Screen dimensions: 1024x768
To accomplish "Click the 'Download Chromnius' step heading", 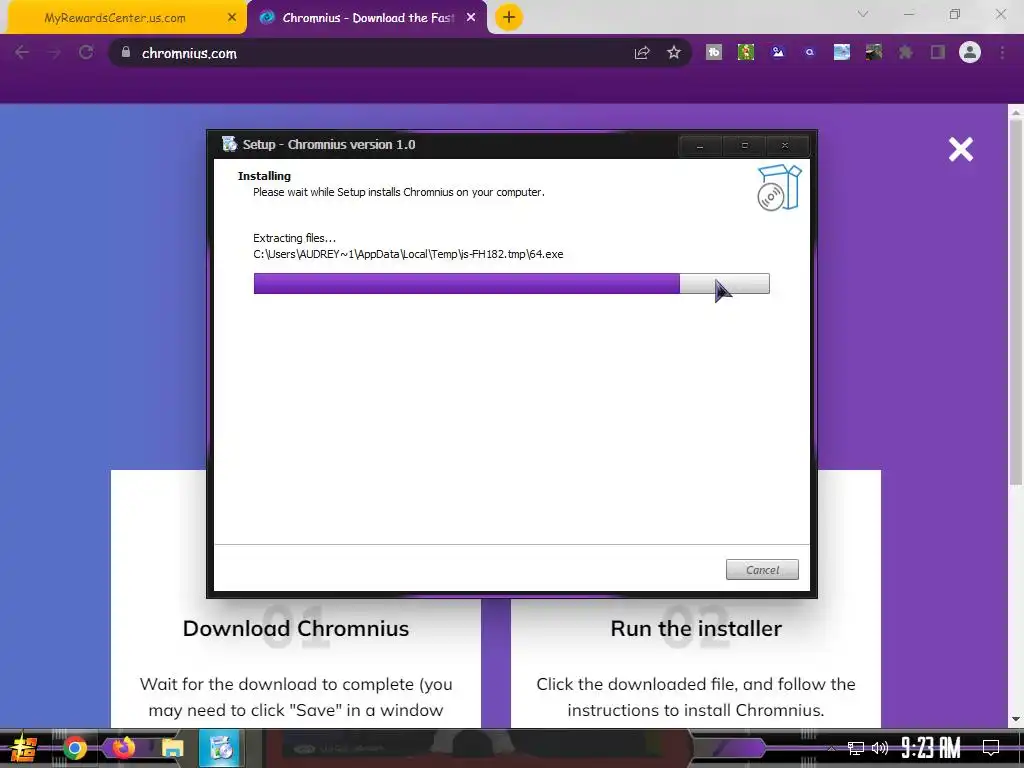I will [x=296, y=628].
